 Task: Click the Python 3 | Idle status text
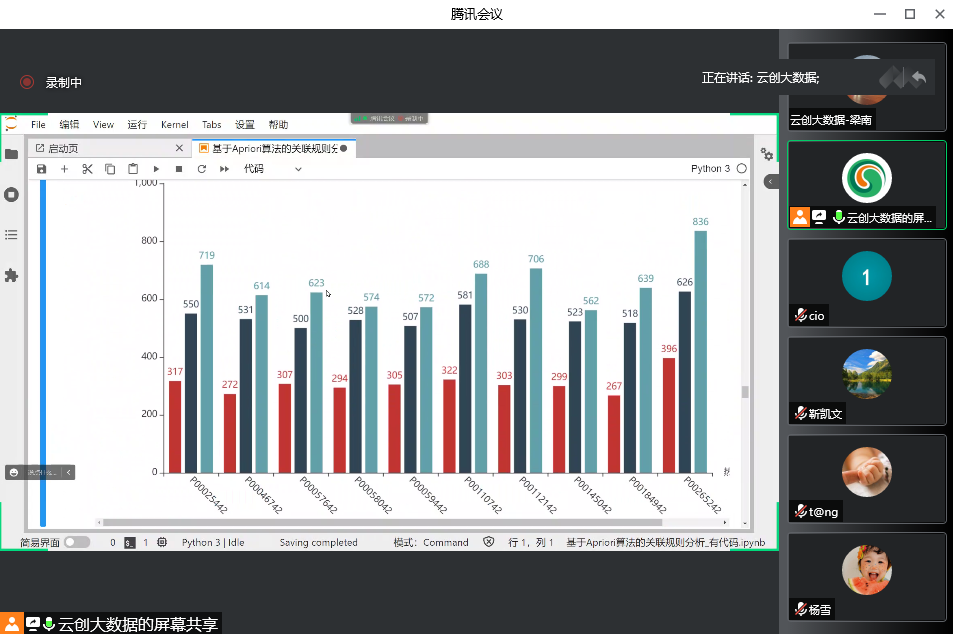coord(213,542)
